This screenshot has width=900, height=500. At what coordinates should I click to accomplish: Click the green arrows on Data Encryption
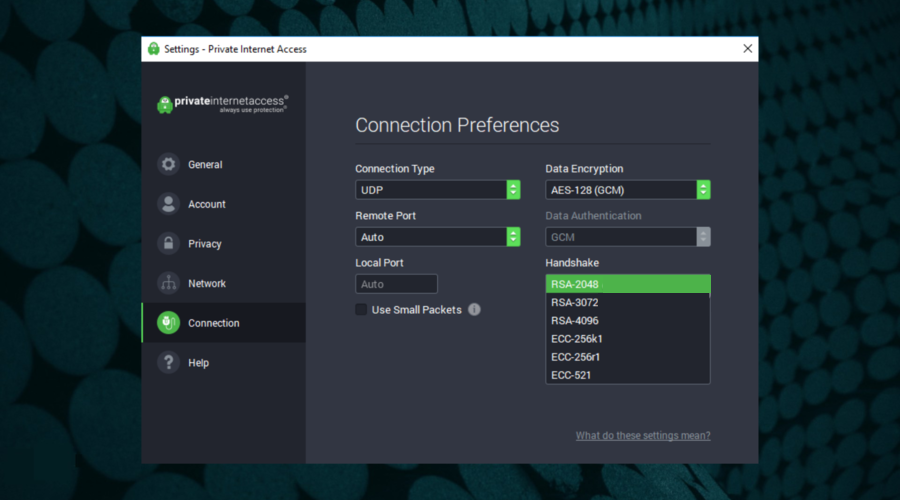coord(704,190)
